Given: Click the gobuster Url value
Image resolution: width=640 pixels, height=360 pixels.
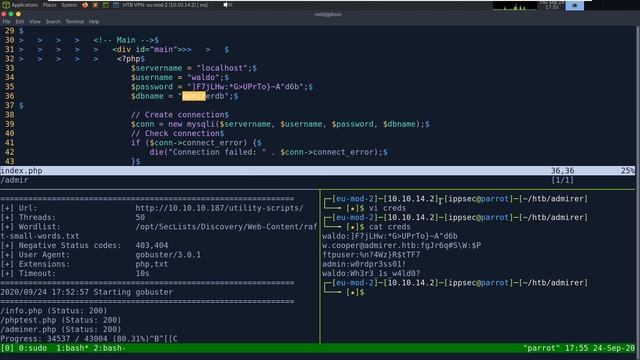Looking at the screenshot, I should click(x=220, y=208).
